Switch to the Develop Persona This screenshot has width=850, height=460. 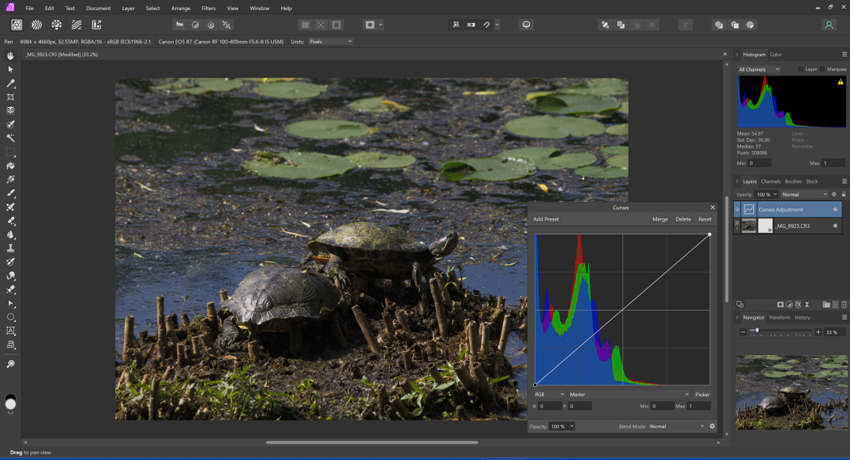pyautogui.click(x=56, y=25)
